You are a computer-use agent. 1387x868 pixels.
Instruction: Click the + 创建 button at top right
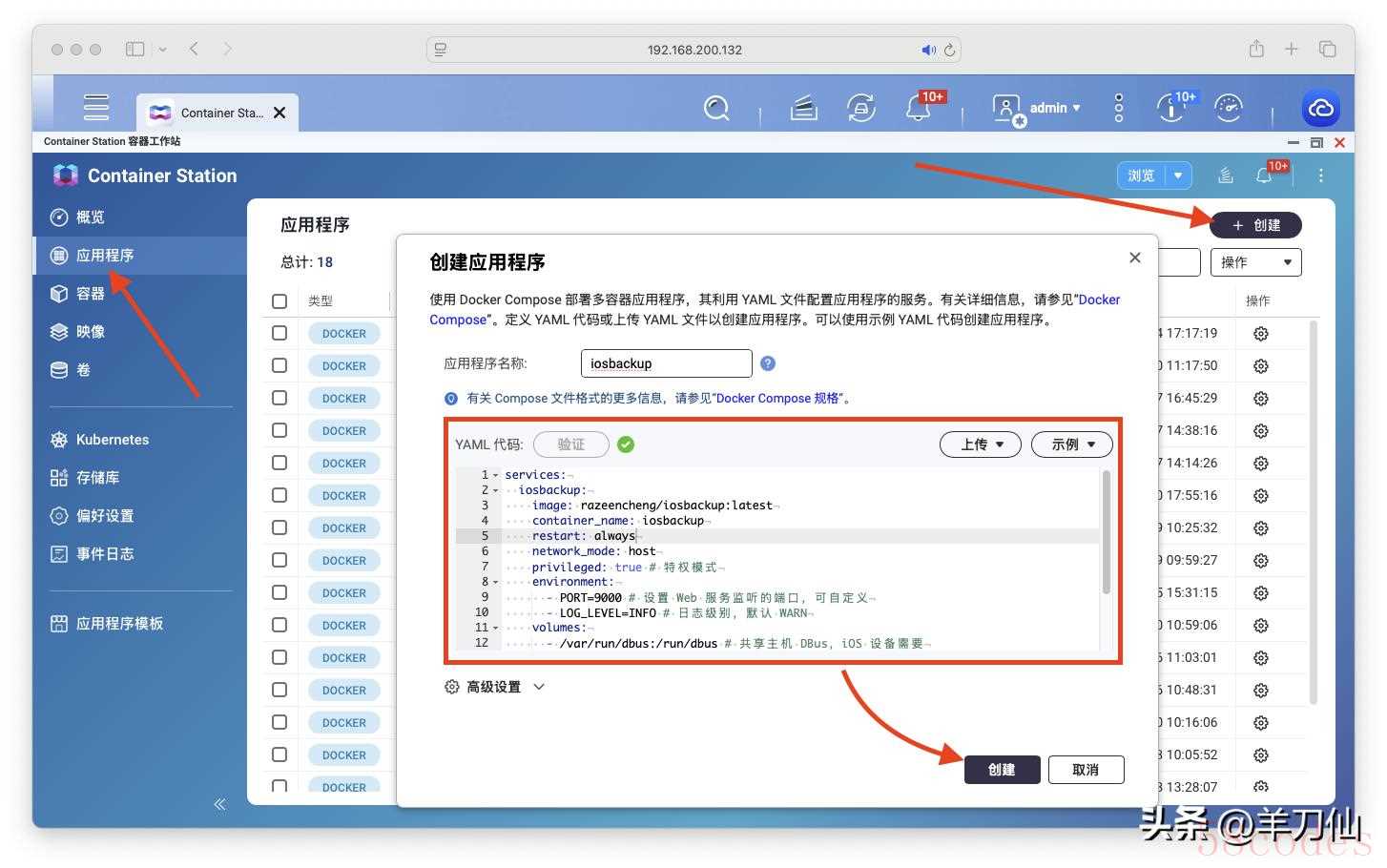[1255, 225]
